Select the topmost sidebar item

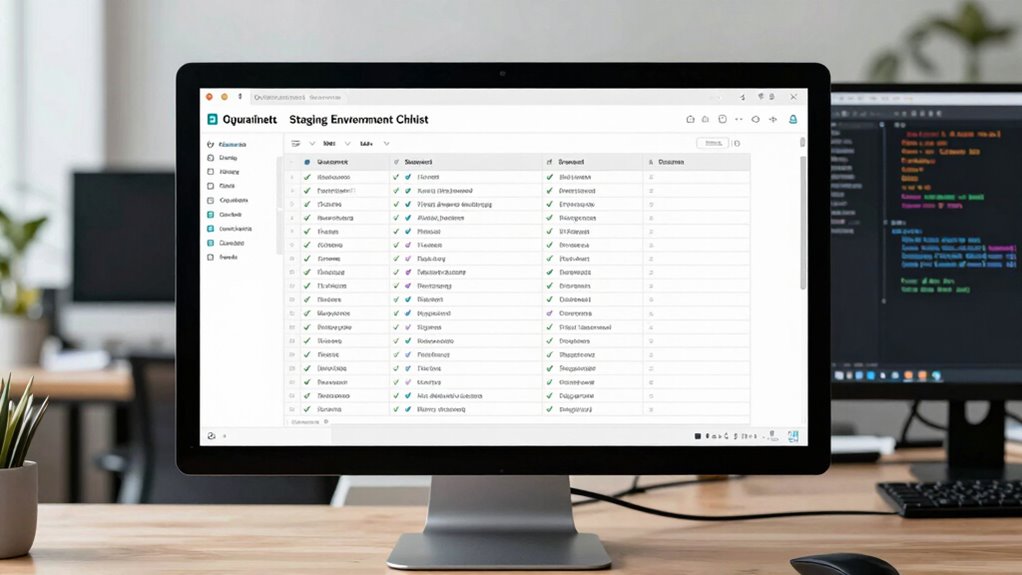(226, 144)
